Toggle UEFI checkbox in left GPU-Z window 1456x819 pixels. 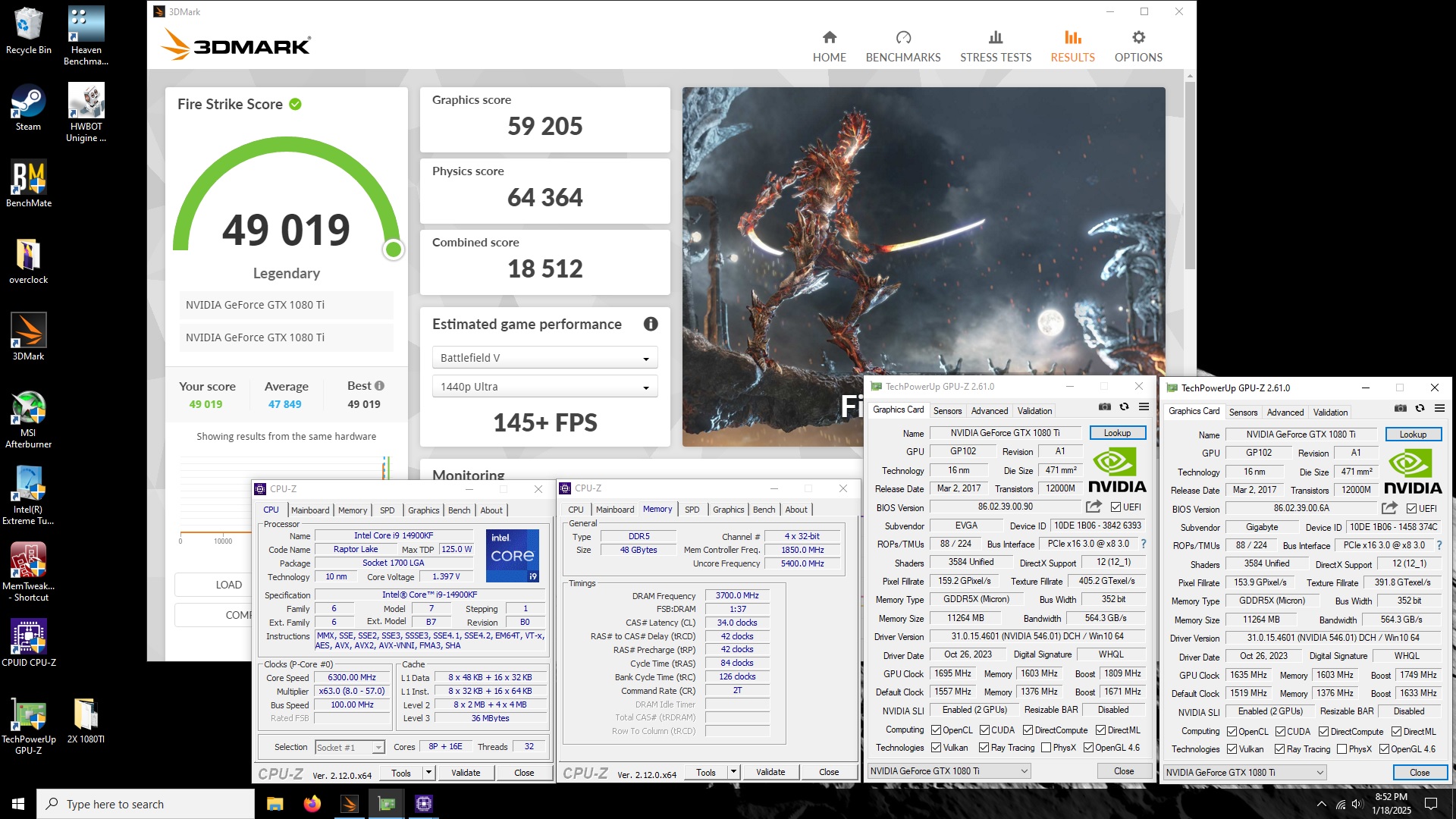pyautogui.click(x=1116, y=507)
